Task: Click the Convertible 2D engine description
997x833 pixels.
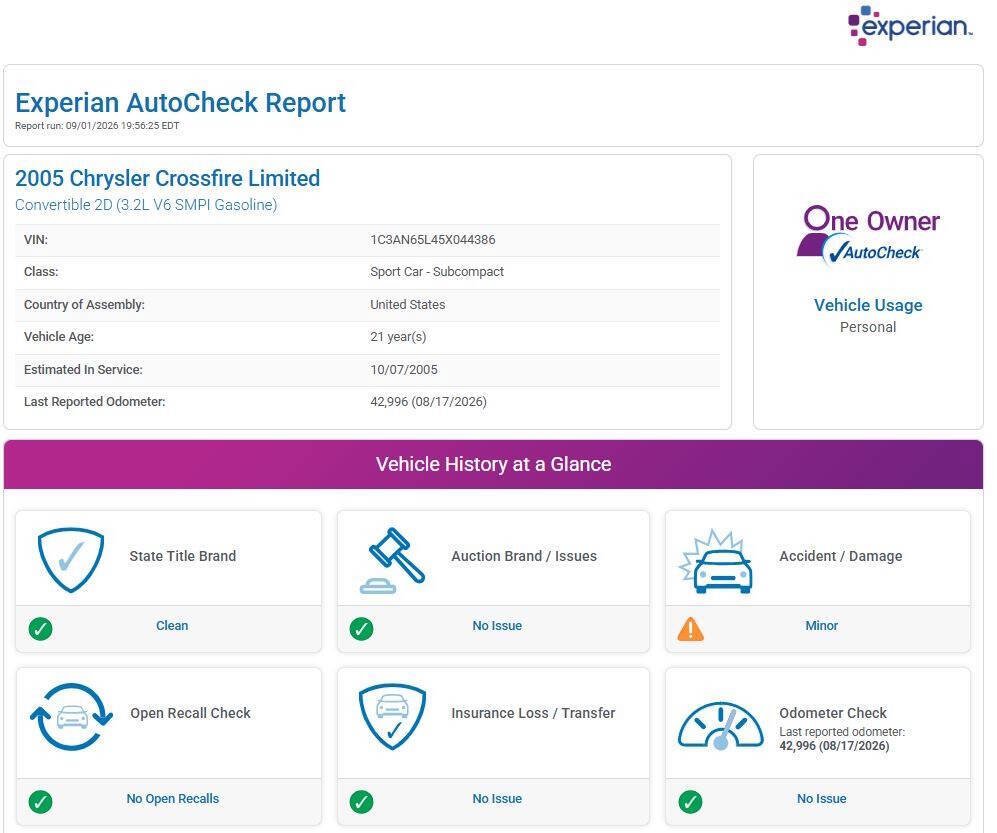Action: click(146, 205)
